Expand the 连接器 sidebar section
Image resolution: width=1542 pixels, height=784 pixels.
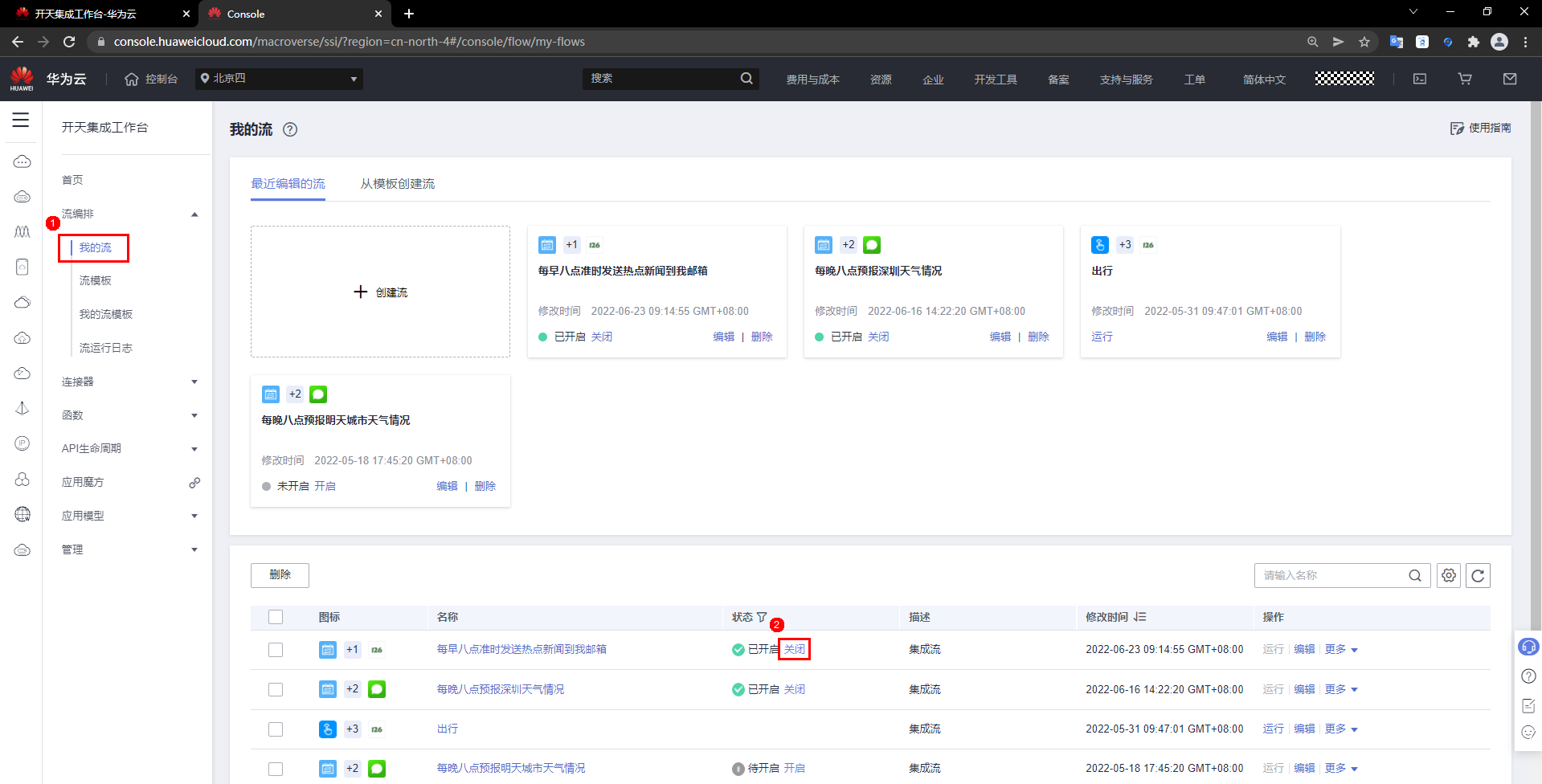click(194, 382)
